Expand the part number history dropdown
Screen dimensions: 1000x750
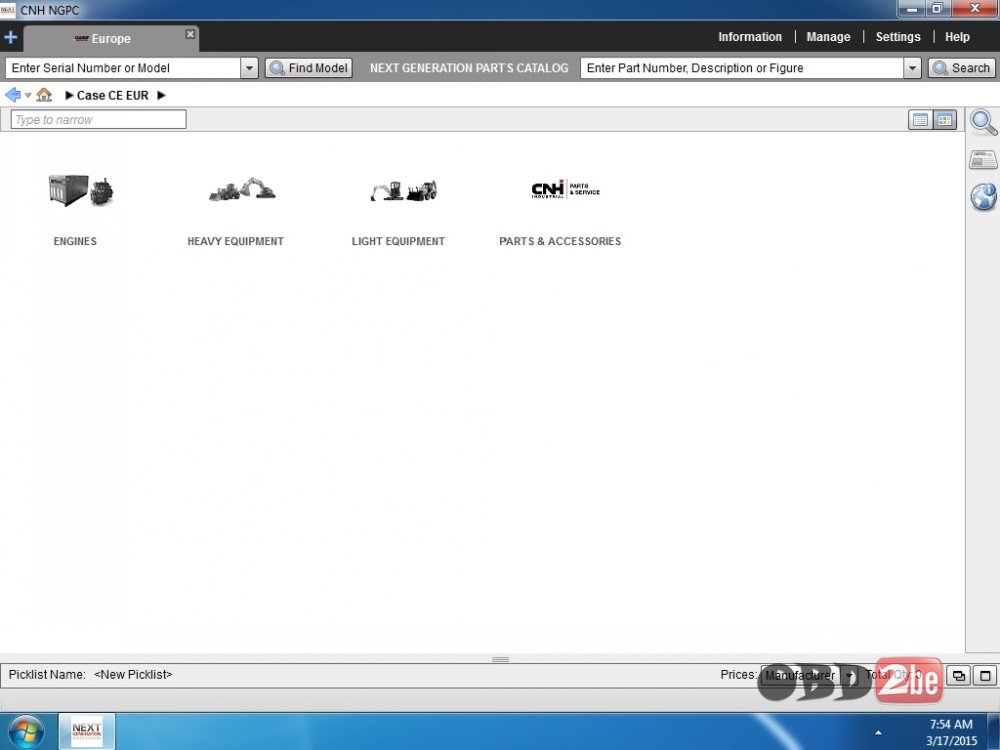point(913,68)
